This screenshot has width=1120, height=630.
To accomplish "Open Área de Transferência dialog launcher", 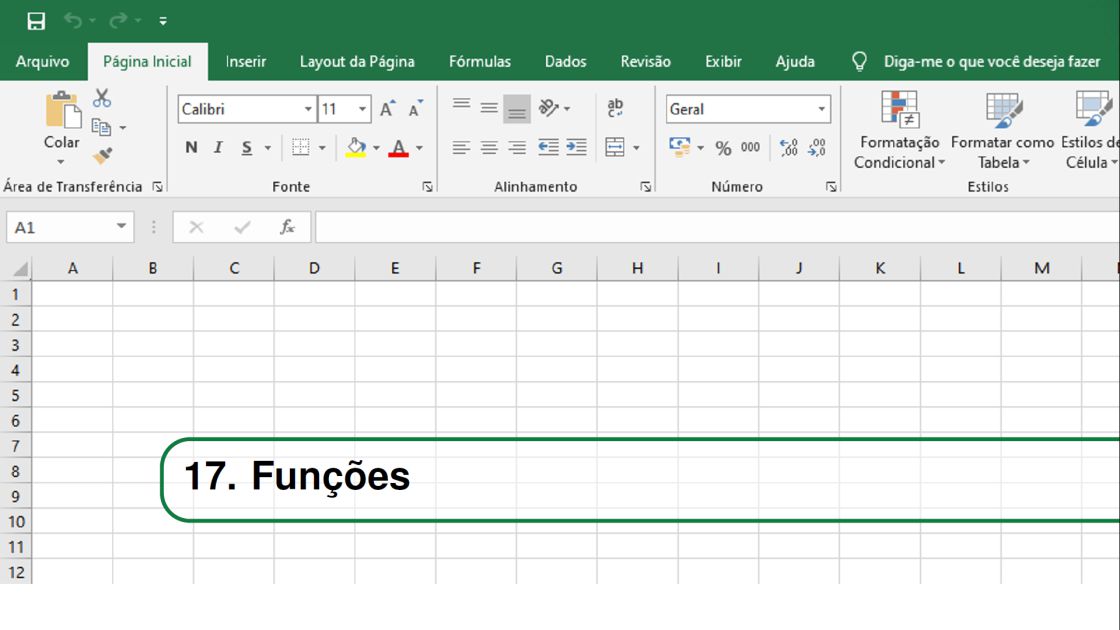I will click(158, 186).
